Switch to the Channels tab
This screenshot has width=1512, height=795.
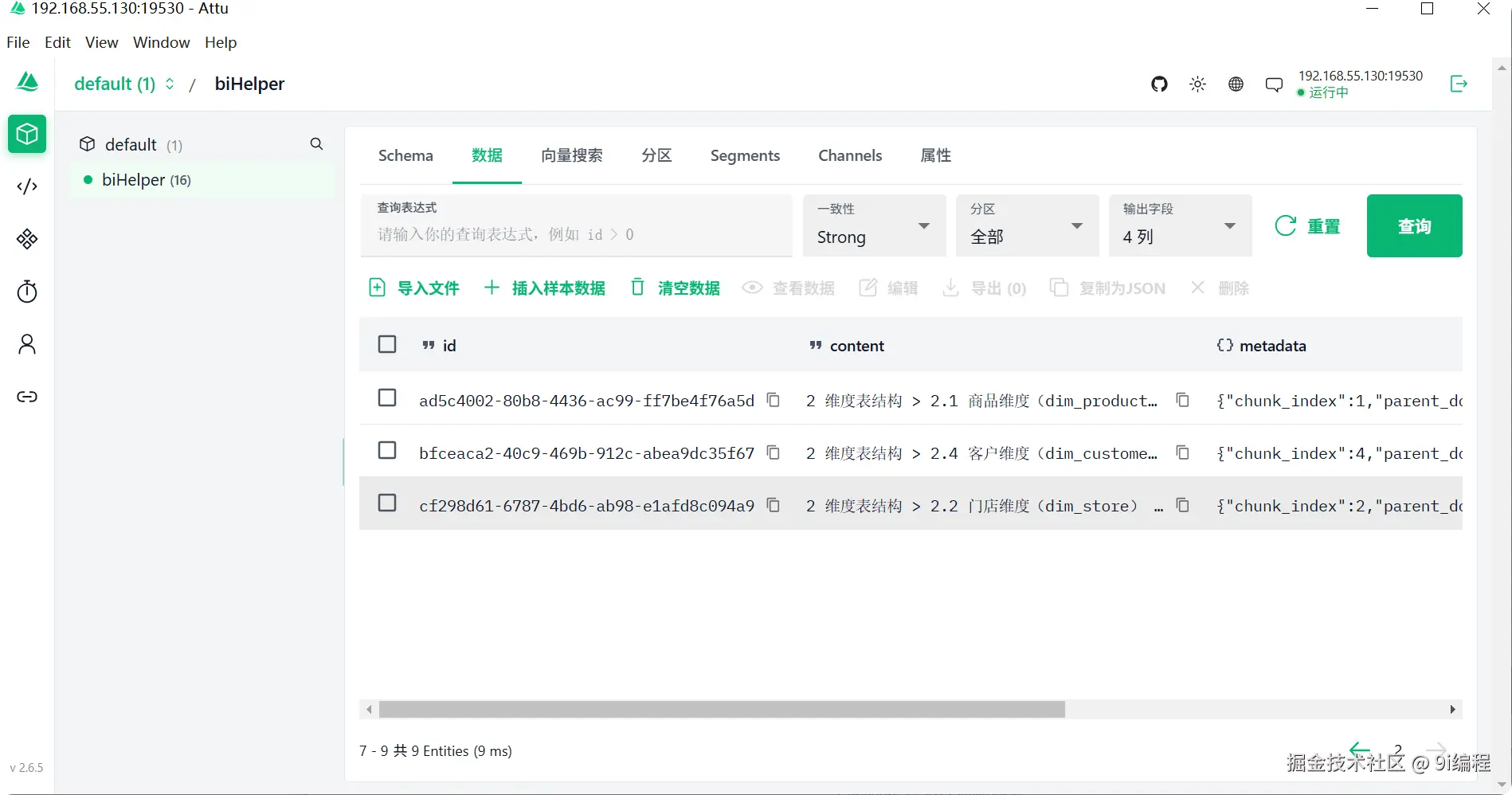[x=850, y=155]
